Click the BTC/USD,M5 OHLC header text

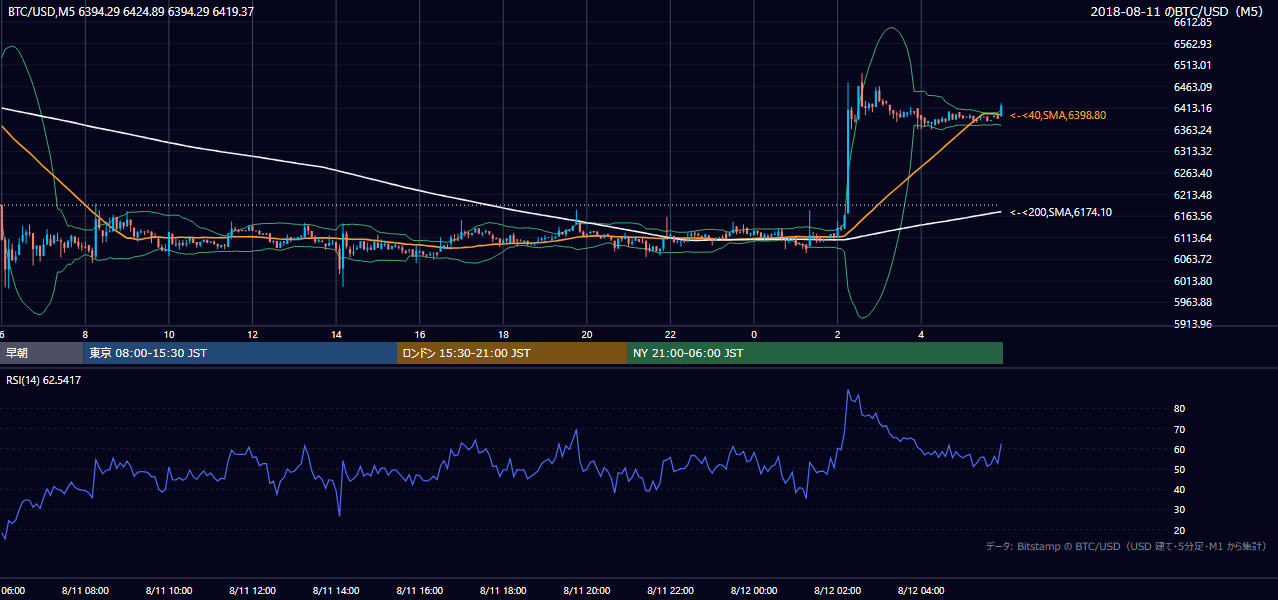(130, 11)
